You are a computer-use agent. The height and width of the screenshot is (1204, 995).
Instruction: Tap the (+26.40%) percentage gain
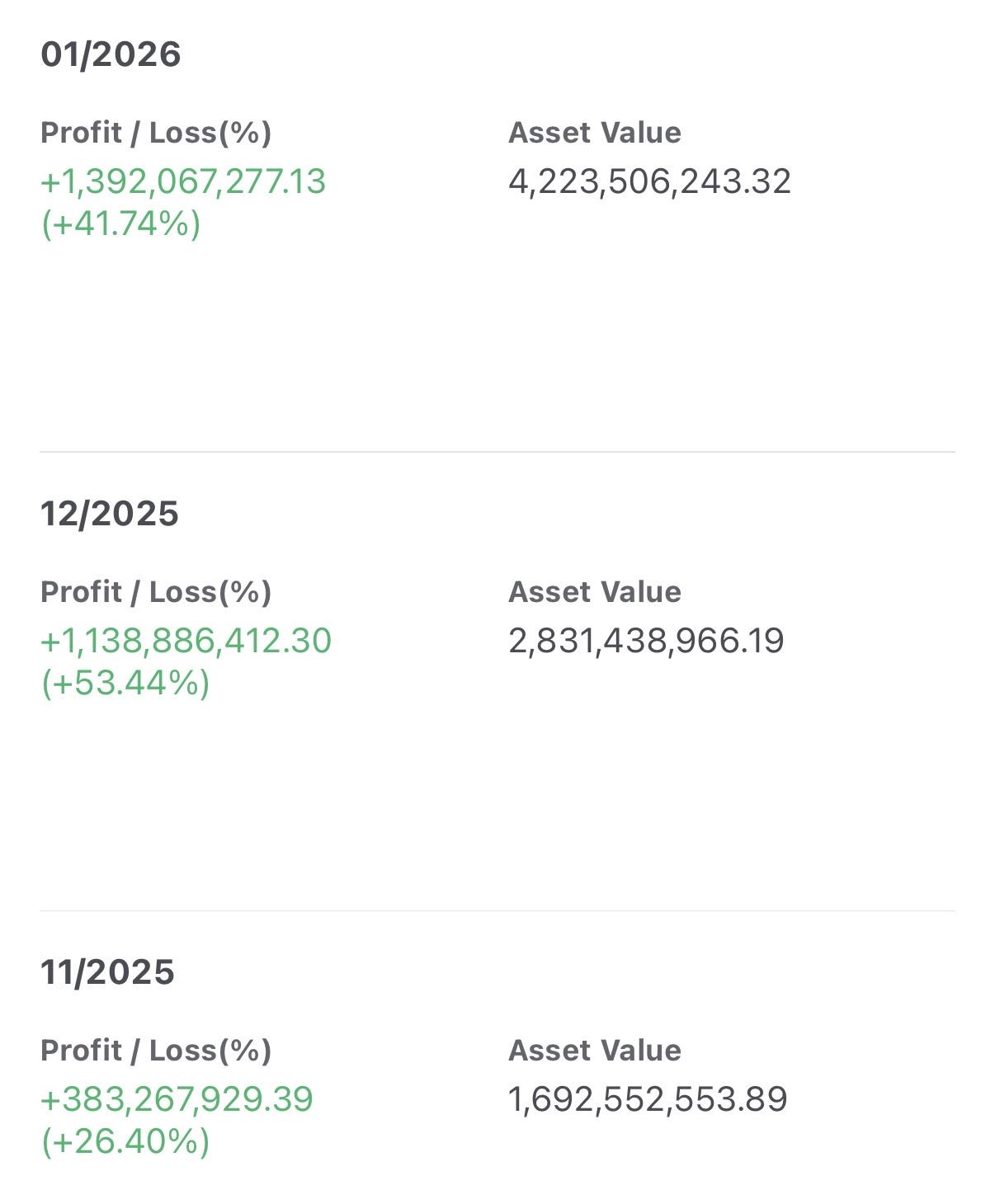click(x=125, y=1141)
